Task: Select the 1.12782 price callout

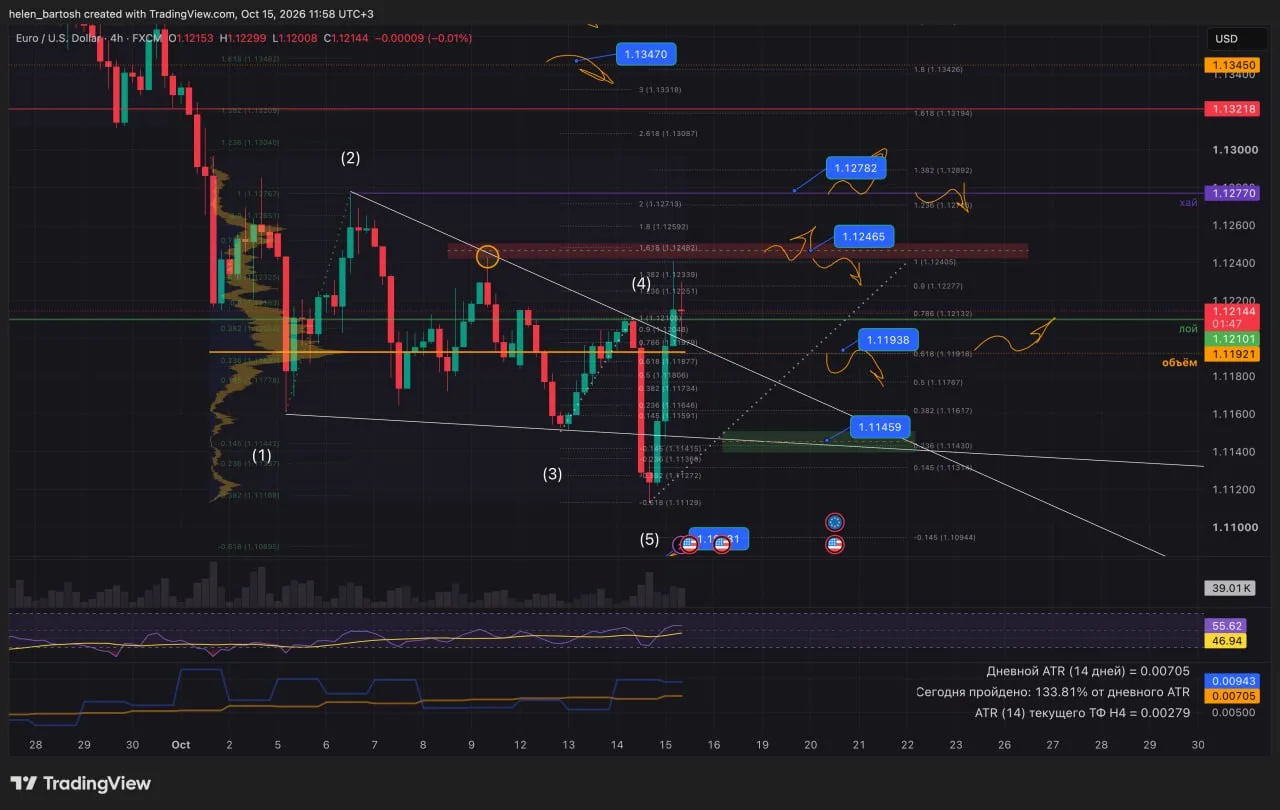Action: coord(857,168)
